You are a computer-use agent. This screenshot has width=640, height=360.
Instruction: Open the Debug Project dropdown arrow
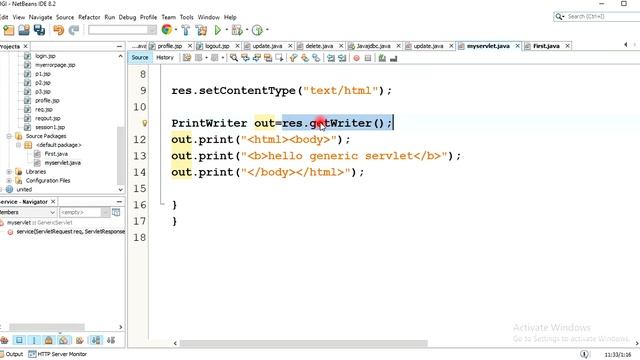click(247, 30)
